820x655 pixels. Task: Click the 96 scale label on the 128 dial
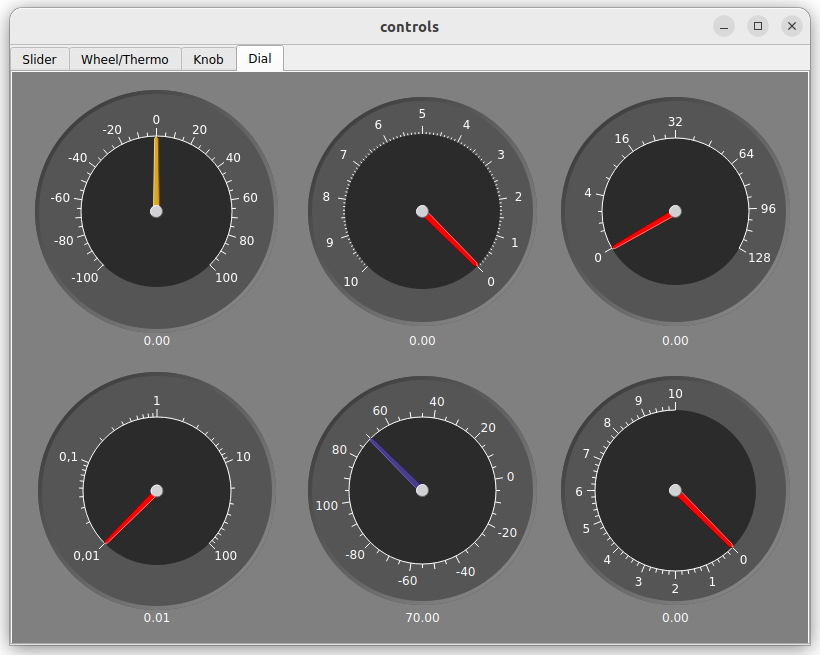pyautogui.click(x=768, y=209)
